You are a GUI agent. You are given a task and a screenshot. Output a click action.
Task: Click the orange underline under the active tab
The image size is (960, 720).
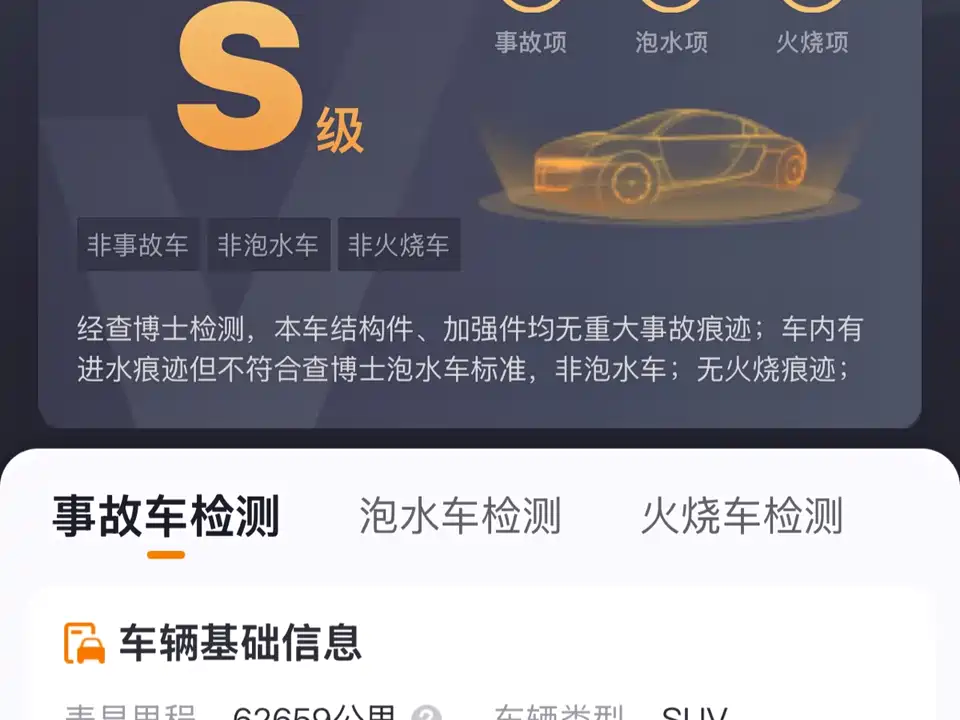(x=166, y=555)
